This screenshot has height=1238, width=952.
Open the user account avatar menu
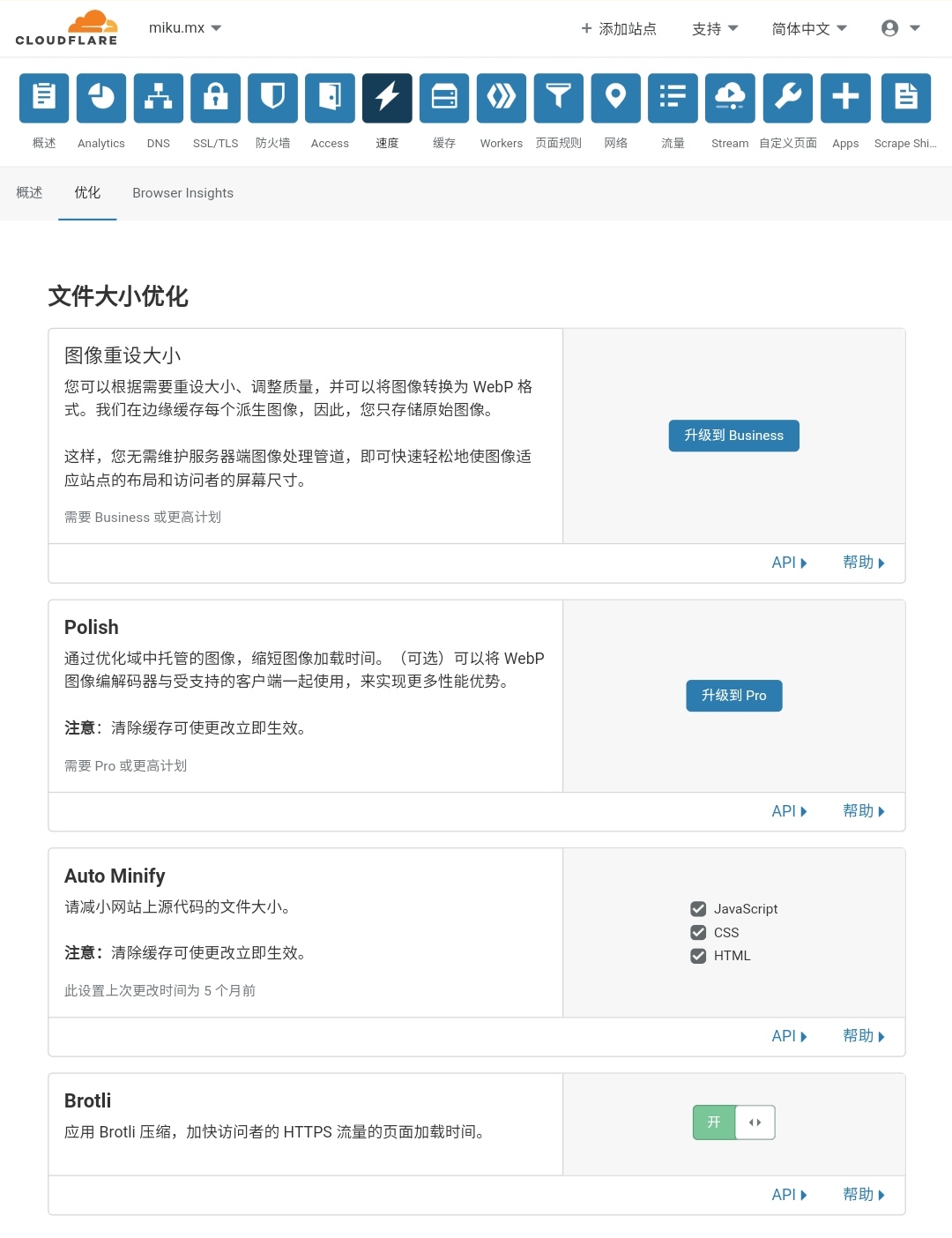tap(901, 28)
